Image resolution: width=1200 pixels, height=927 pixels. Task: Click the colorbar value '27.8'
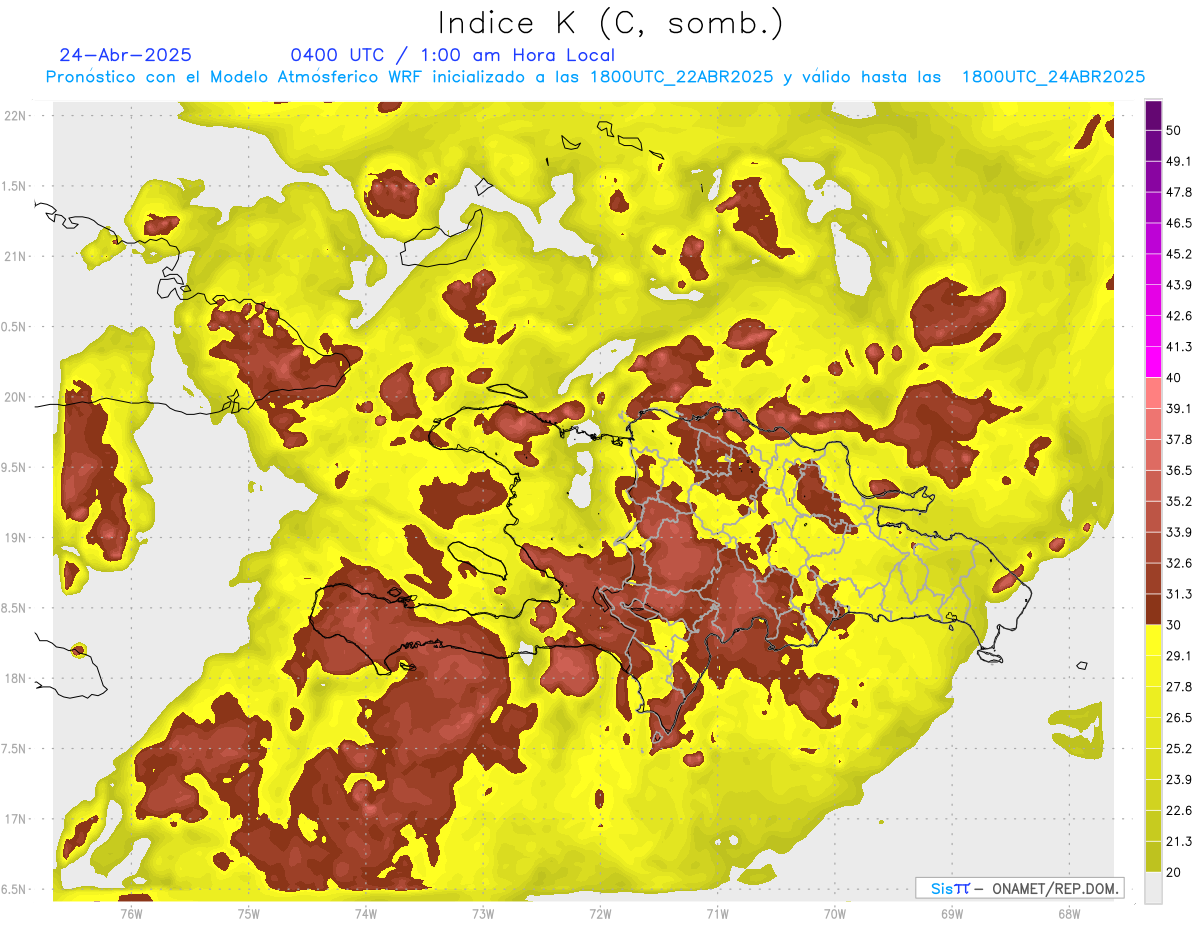point(1178,687)
